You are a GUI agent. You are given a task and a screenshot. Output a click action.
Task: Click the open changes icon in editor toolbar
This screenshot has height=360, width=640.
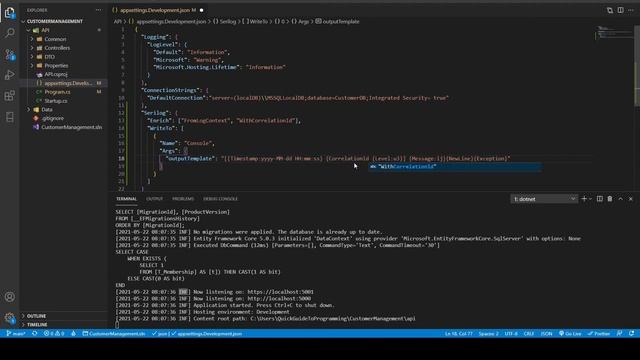coord(609,10)
